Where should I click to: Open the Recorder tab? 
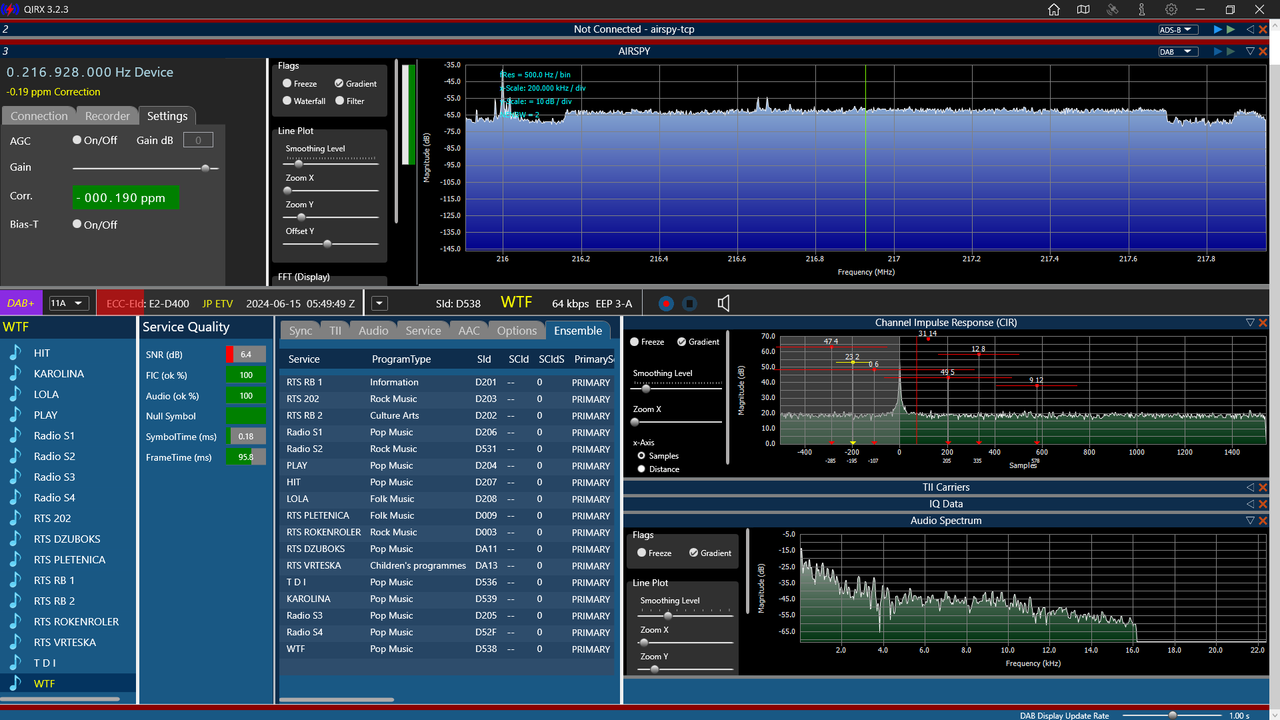[107, 116]
